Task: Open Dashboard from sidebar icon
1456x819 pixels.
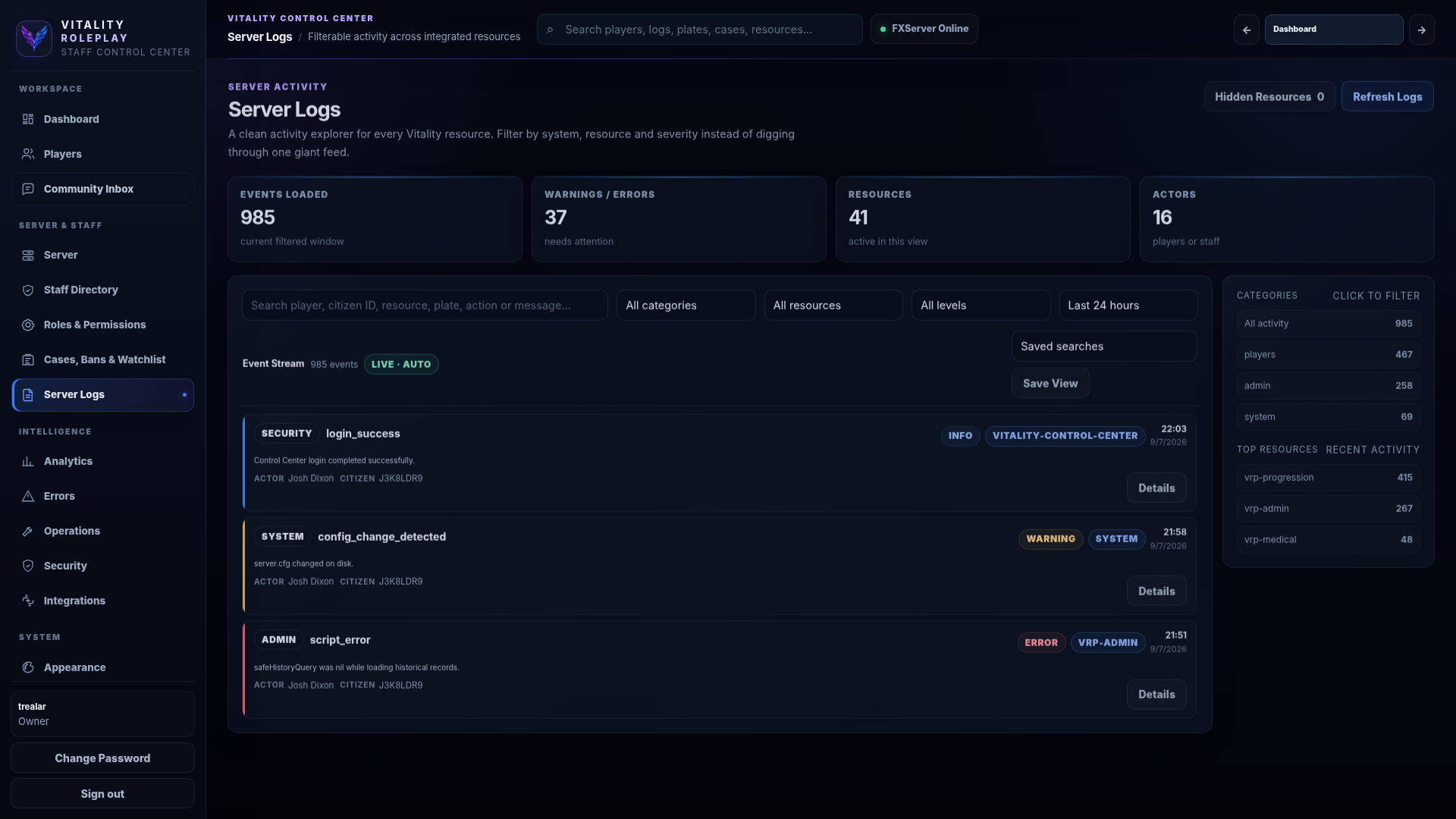Action: point(28,119)
